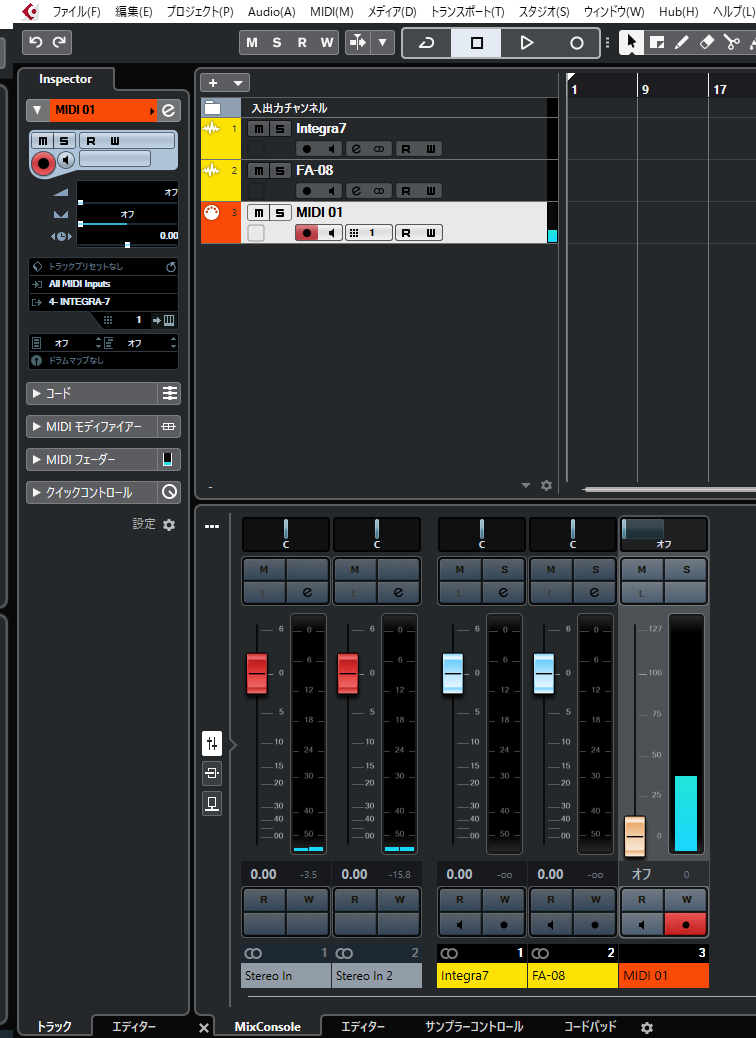Click the Undo arrow in toolbar
Viewport: 756px width, 1038px height.
coord(36,42)
